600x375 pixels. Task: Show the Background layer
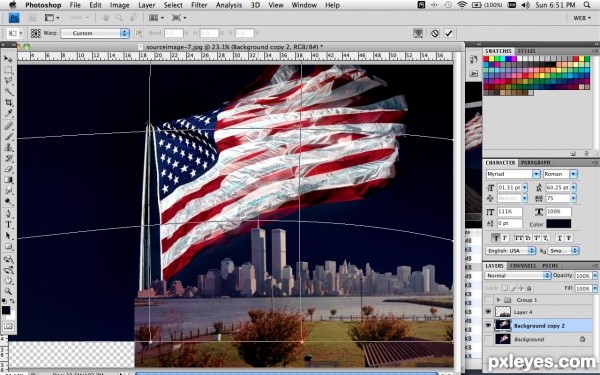[488, 339]
